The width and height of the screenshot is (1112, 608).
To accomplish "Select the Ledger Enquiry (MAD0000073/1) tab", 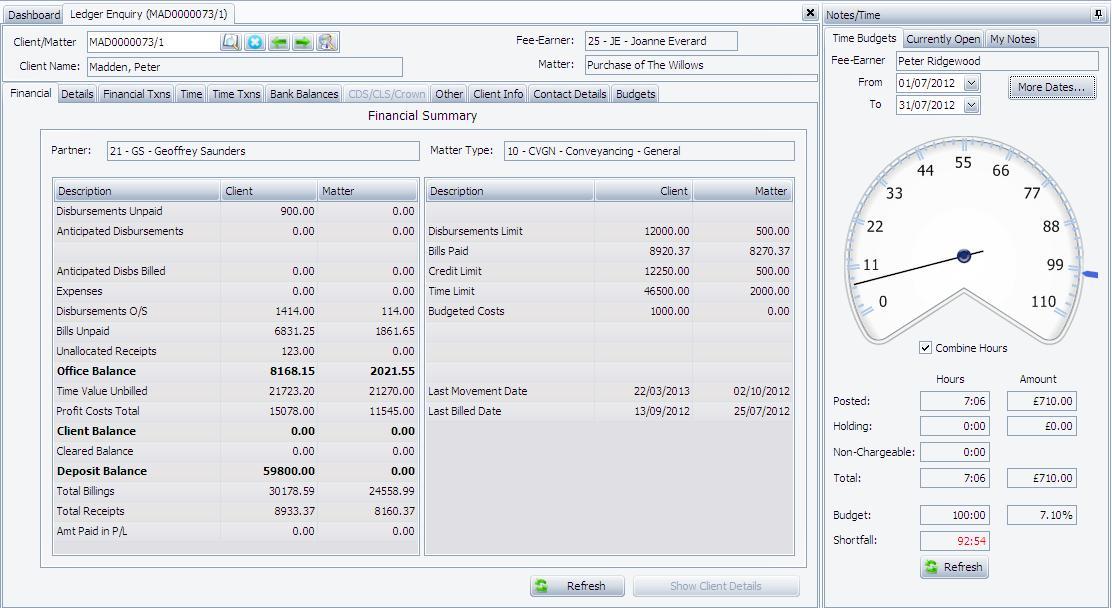I will pos(149,13).
